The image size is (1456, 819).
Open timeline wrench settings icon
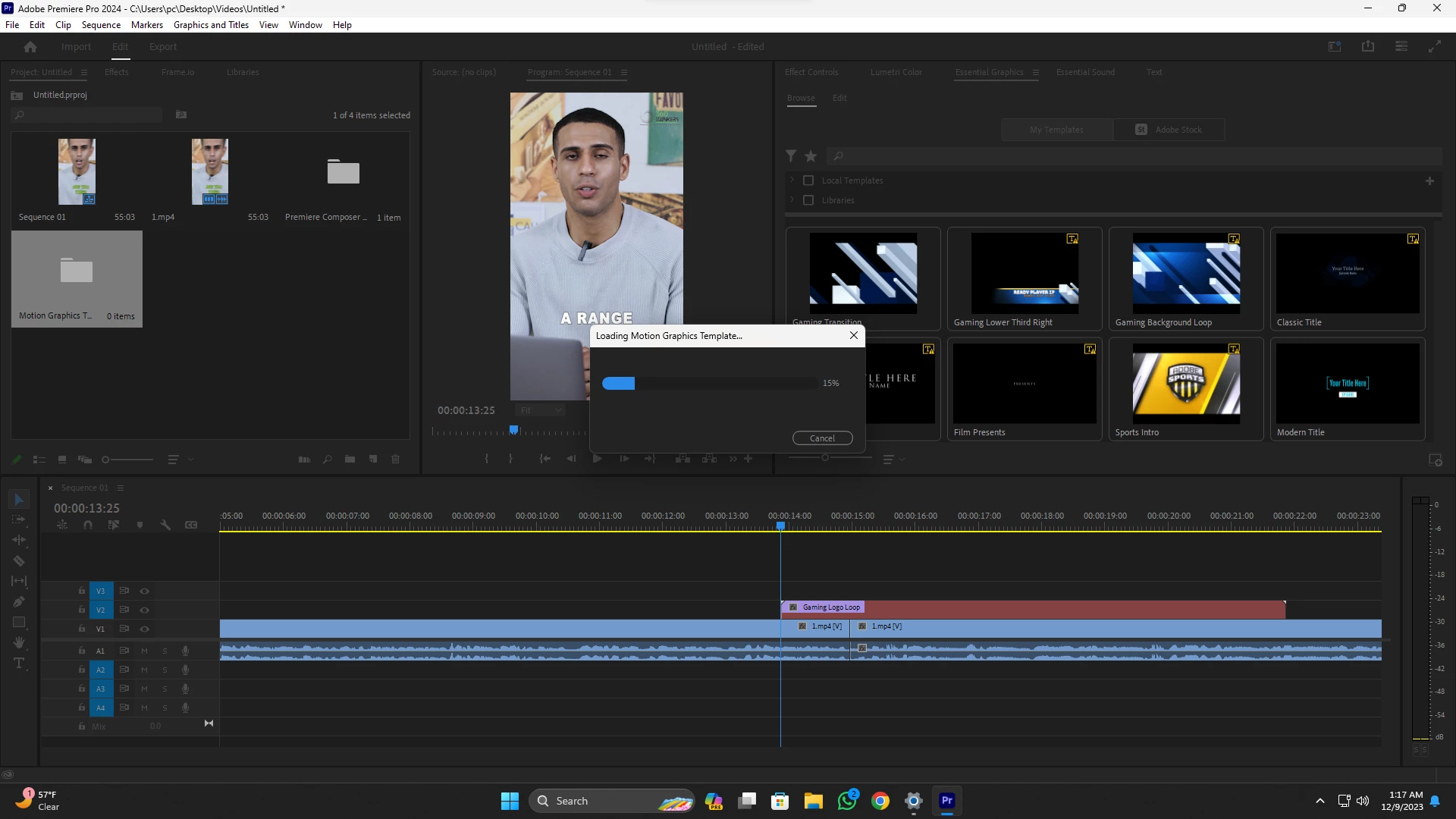click(x=165, y=525)
